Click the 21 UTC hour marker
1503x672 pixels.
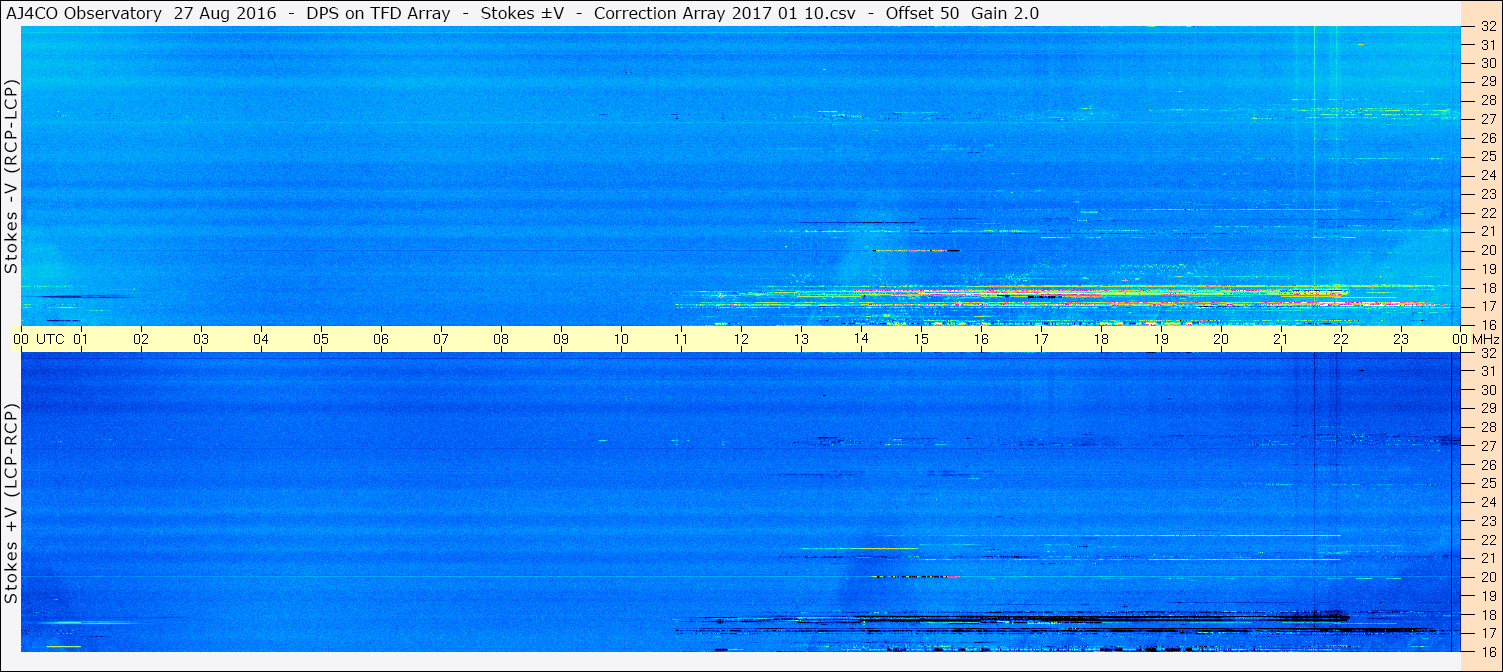tap(1281, 339)
